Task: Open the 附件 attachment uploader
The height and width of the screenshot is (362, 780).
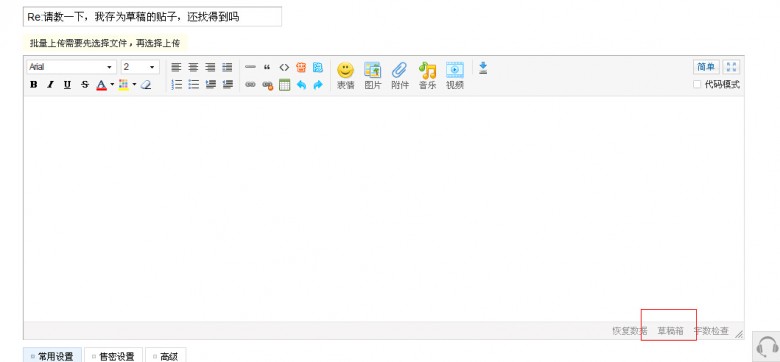Action: tap(400, 76)
